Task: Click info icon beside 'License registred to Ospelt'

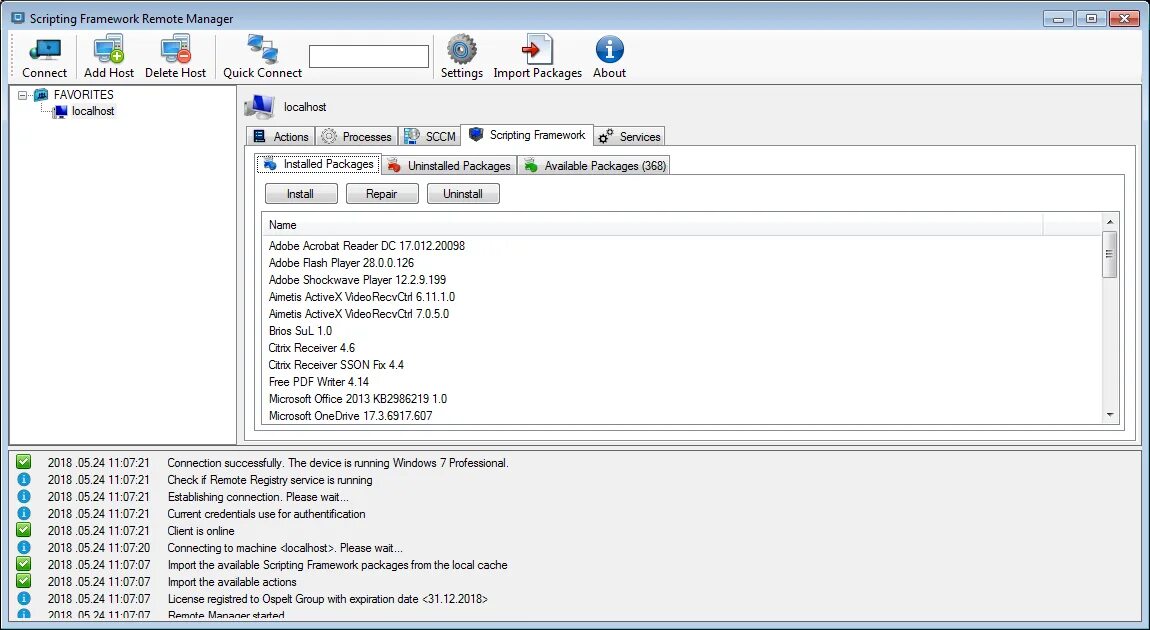Action: tap(23, 598)
